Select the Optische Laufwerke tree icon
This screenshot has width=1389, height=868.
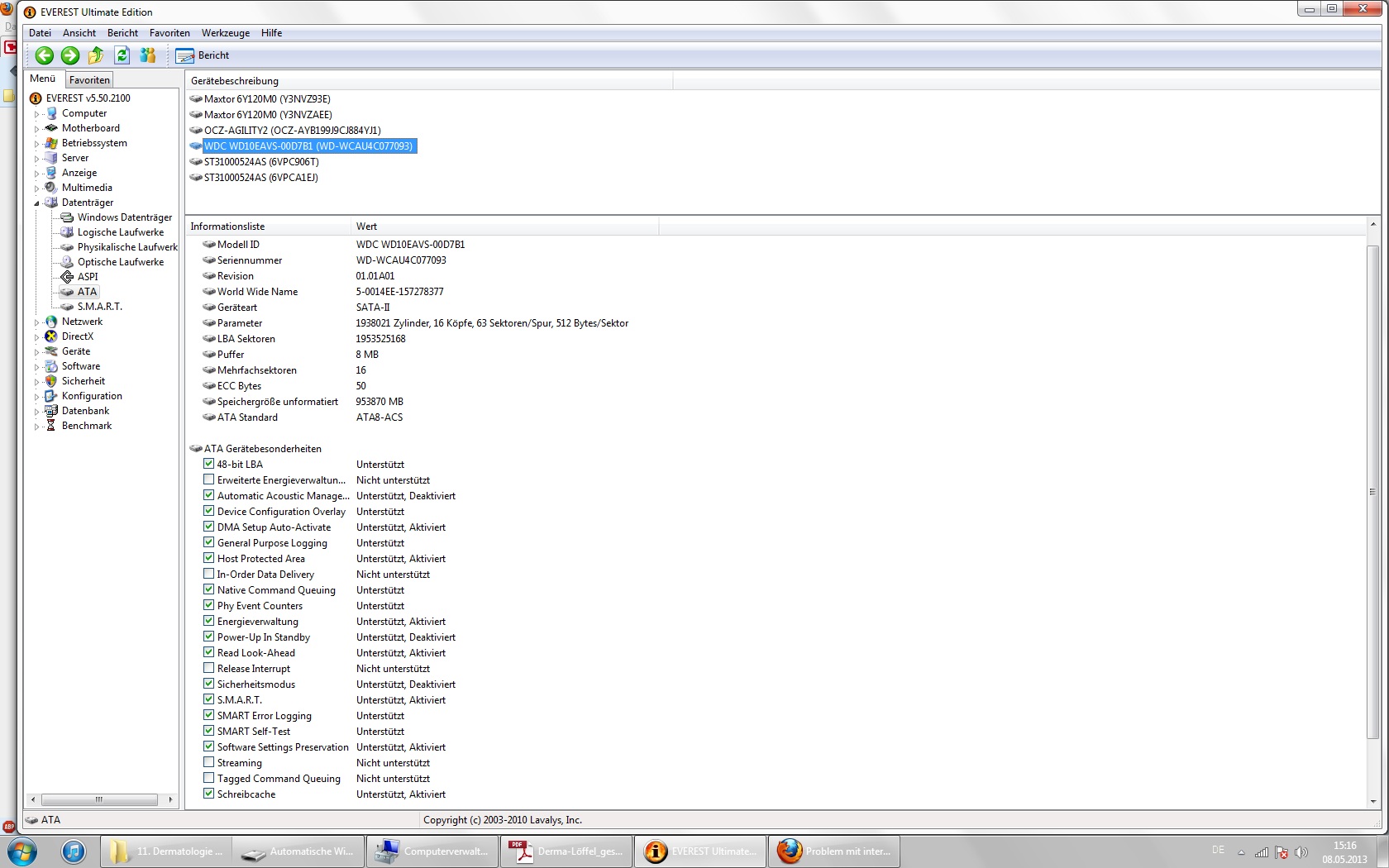point(67,262)
